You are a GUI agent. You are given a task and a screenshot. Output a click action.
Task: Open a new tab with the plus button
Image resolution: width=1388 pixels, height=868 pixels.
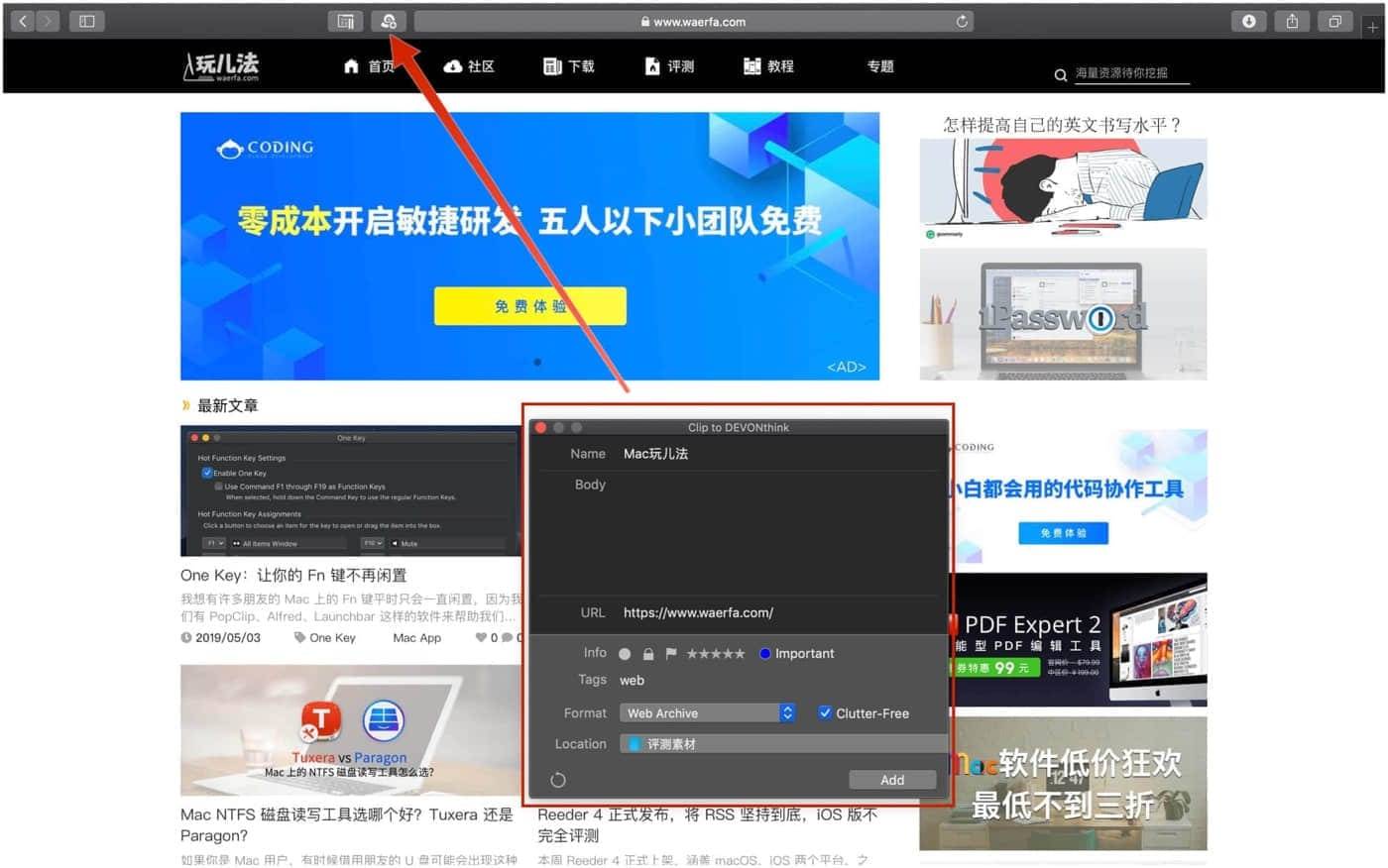(x=1372, y=27)
